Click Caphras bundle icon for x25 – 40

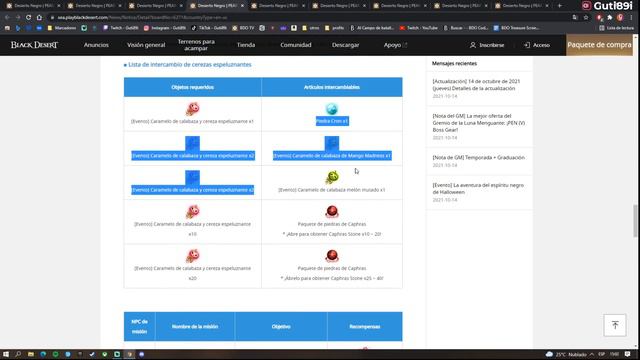click(332, 256)
